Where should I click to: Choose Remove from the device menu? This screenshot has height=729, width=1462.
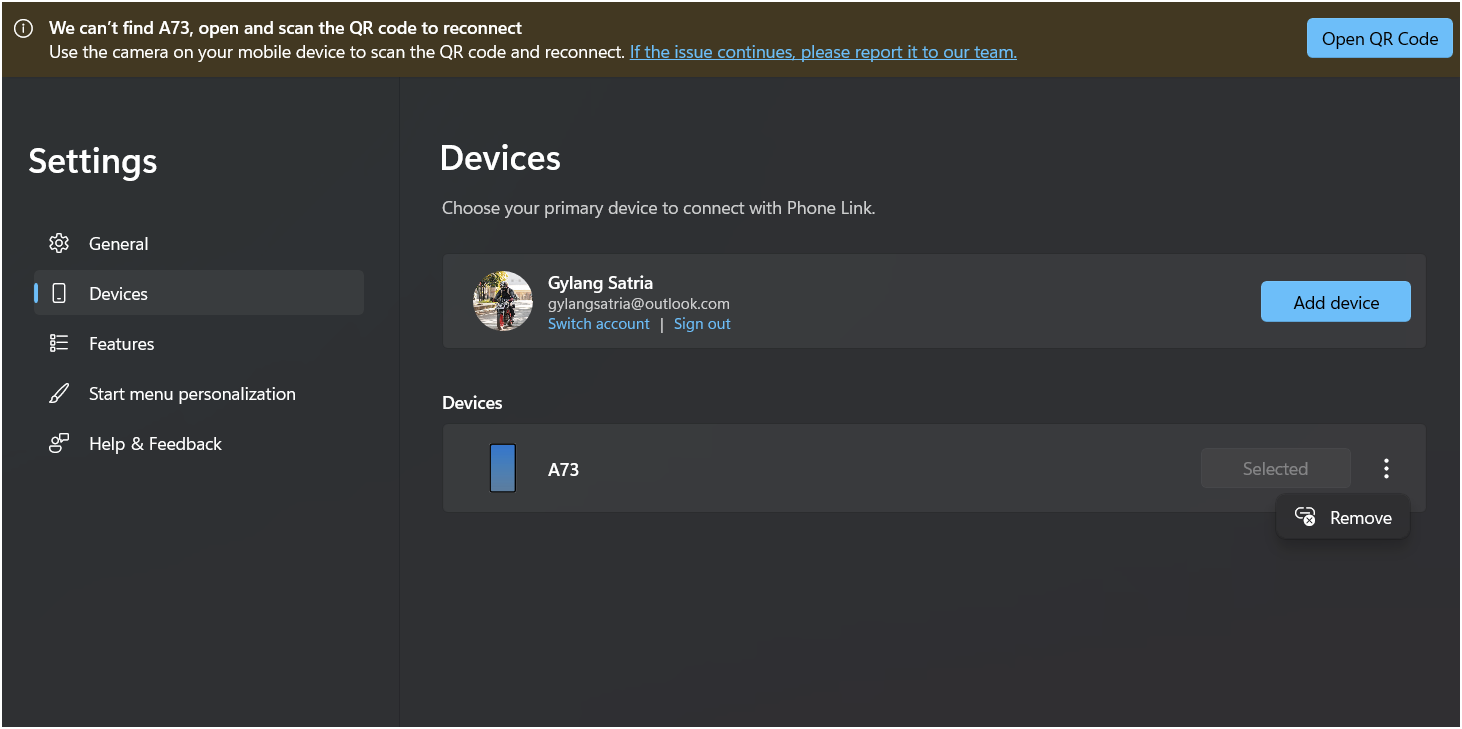tap(1343, 517)
